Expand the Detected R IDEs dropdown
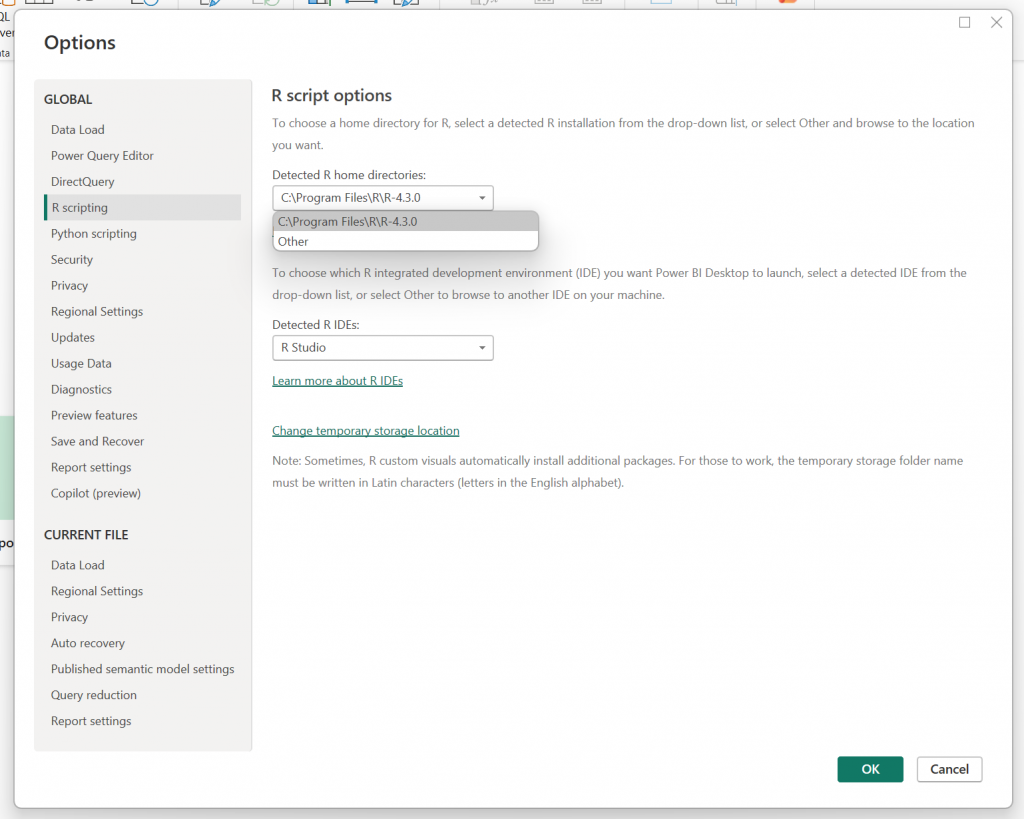1024x819 pixels. [382, 348]
